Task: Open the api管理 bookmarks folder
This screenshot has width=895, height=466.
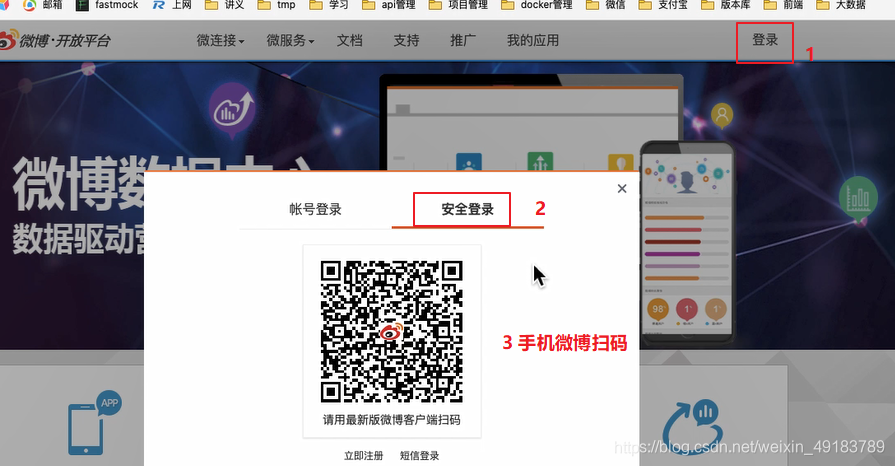Action: coord(389,5)
